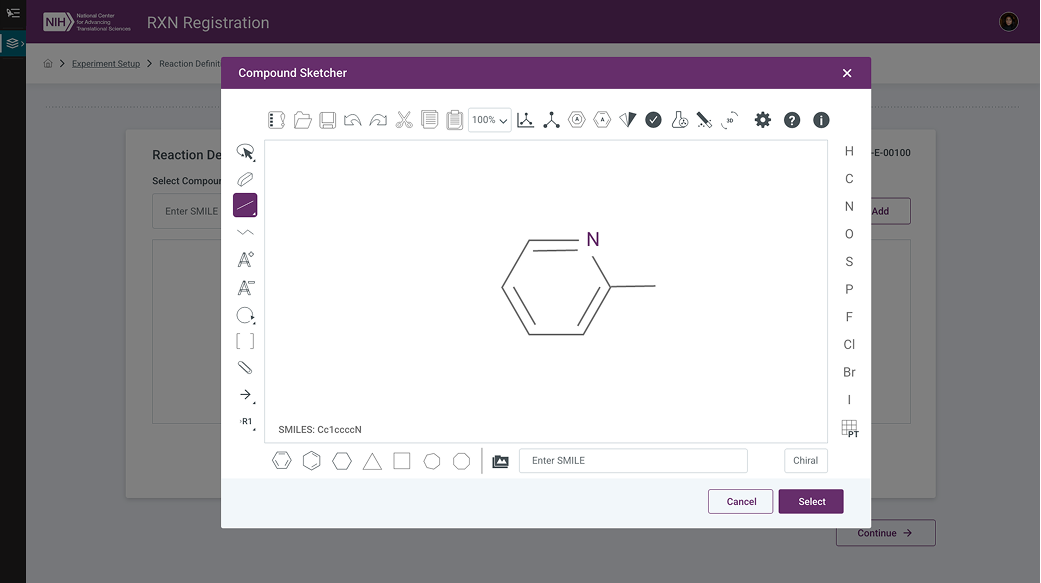
Task: Open the 100% zoom dropdown
Action: tap(489, 120)
